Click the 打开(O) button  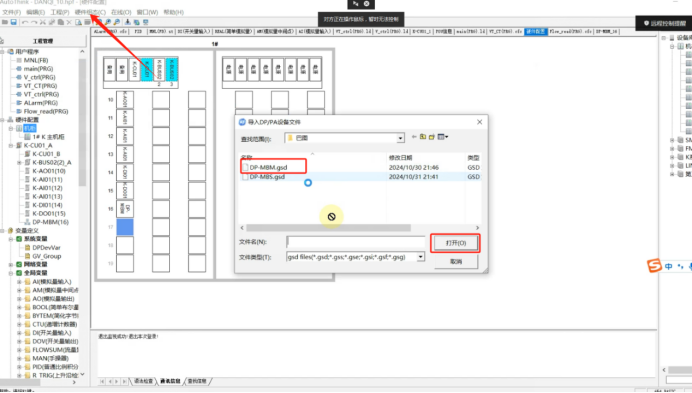pyautogui.click(x=455, y=243)
